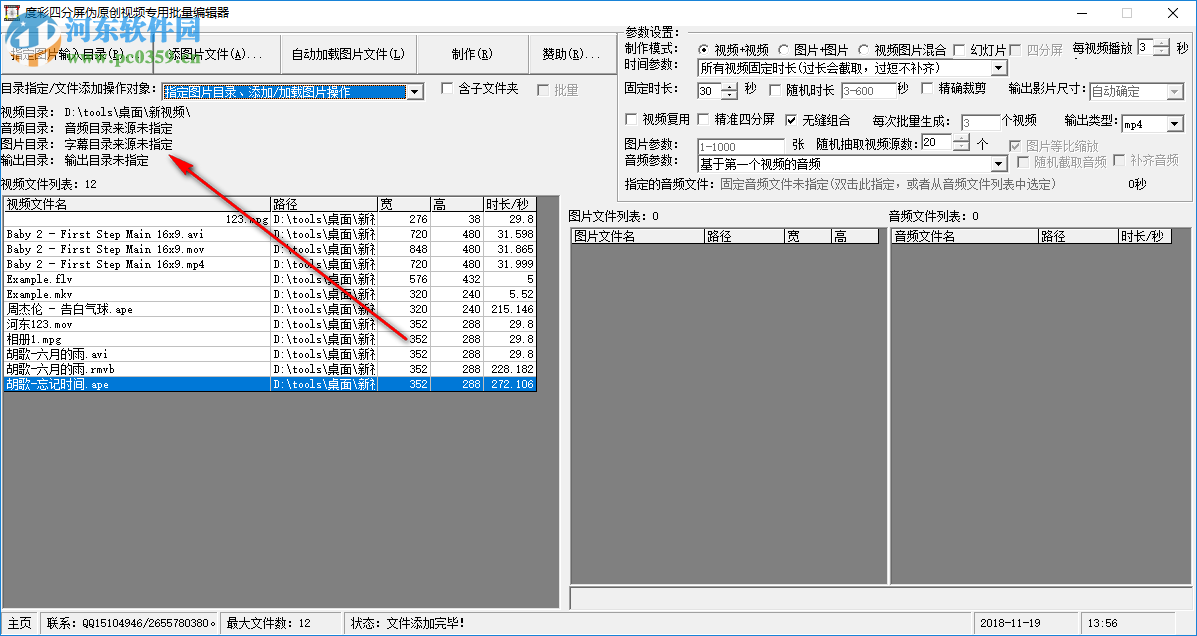Open the 输出影片尺寸 dropdown
1197x636 pixels.
(x=1175, y=92)
